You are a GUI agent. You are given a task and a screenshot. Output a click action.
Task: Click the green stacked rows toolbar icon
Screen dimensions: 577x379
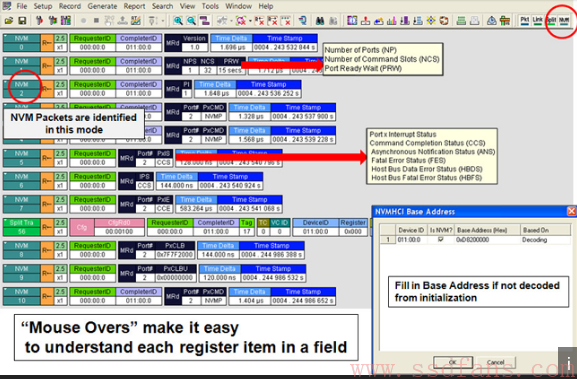click(x=461, y=20)
